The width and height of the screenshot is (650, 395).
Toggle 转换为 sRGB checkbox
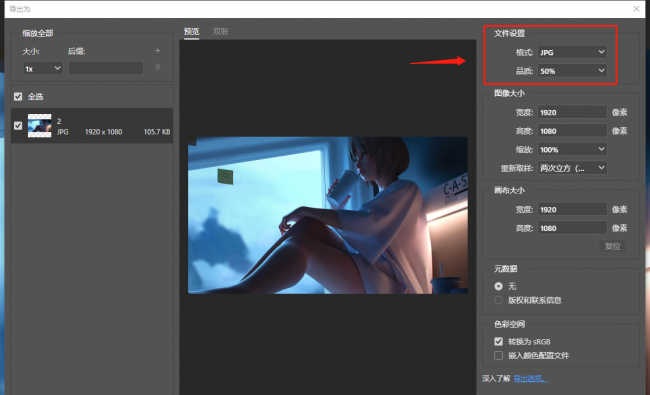[x=498, y=342]
